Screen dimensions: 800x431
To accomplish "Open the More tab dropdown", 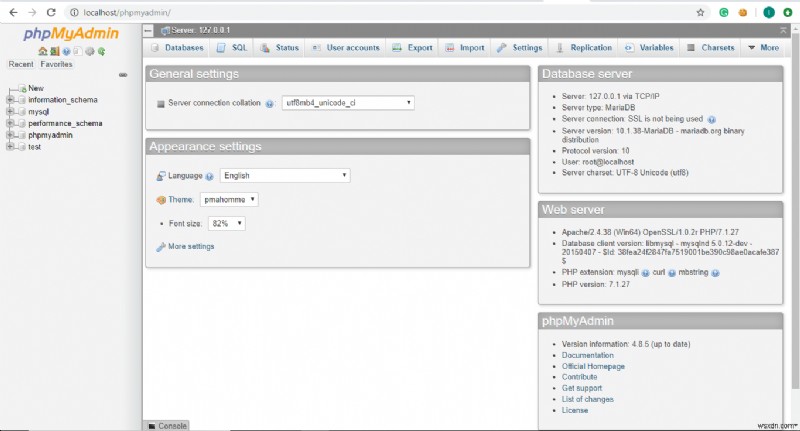I will pos(763,47).
